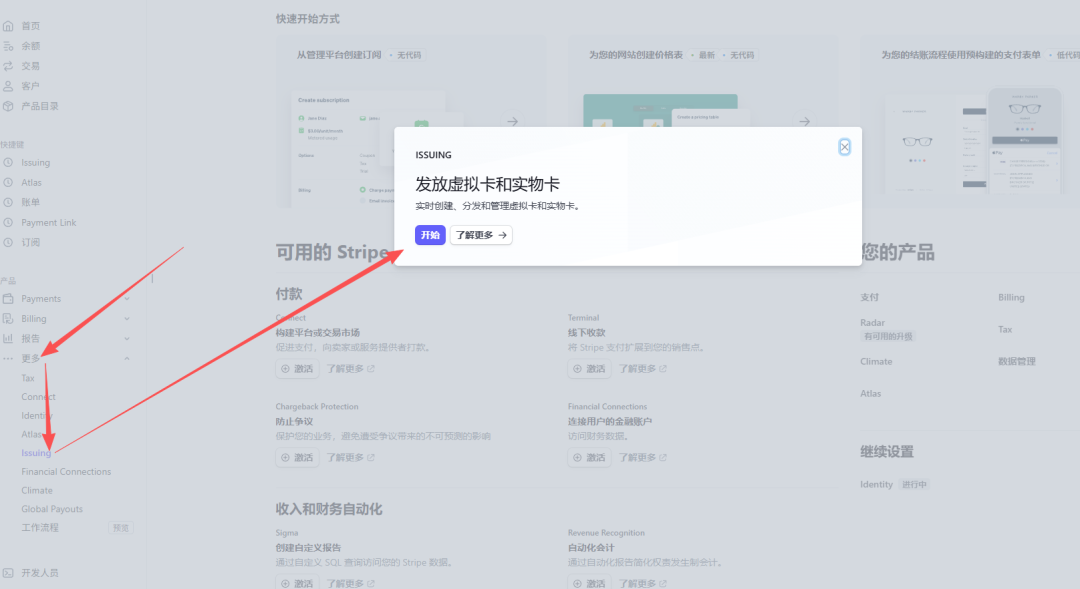Click the 报告 bar chart icon
The image size is (1080, 589).
(x=8, y=339)
